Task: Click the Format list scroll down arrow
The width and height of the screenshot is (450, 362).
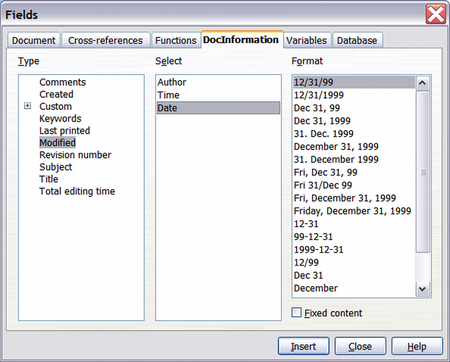Action: (423, 289)
